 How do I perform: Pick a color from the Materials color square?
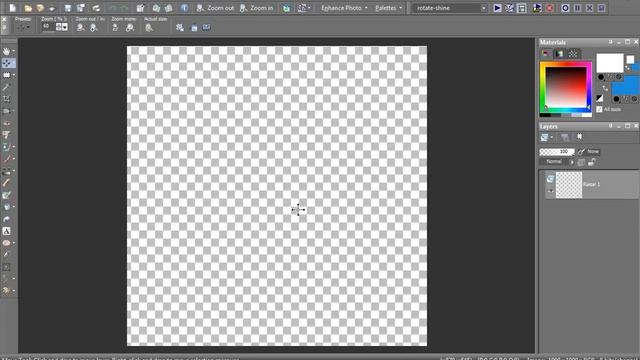[x=566, y=87]
